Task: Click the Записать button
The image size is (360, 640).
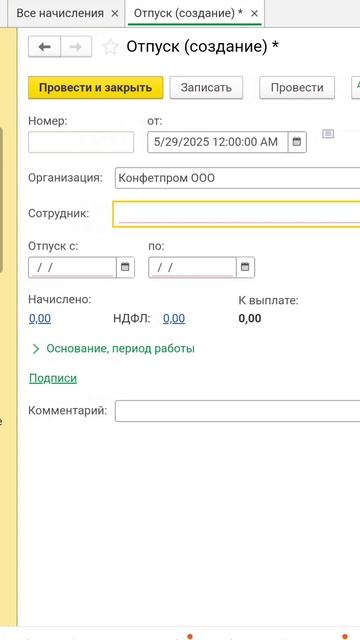Action: click(206, 87)
